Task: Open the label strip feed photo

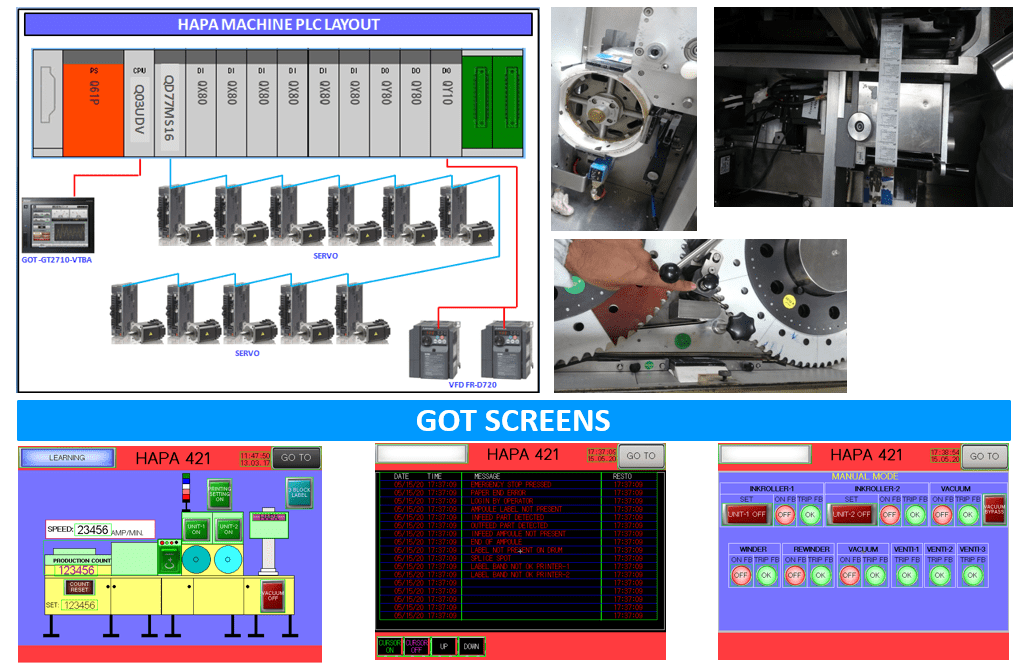Action: pos(863,107)
